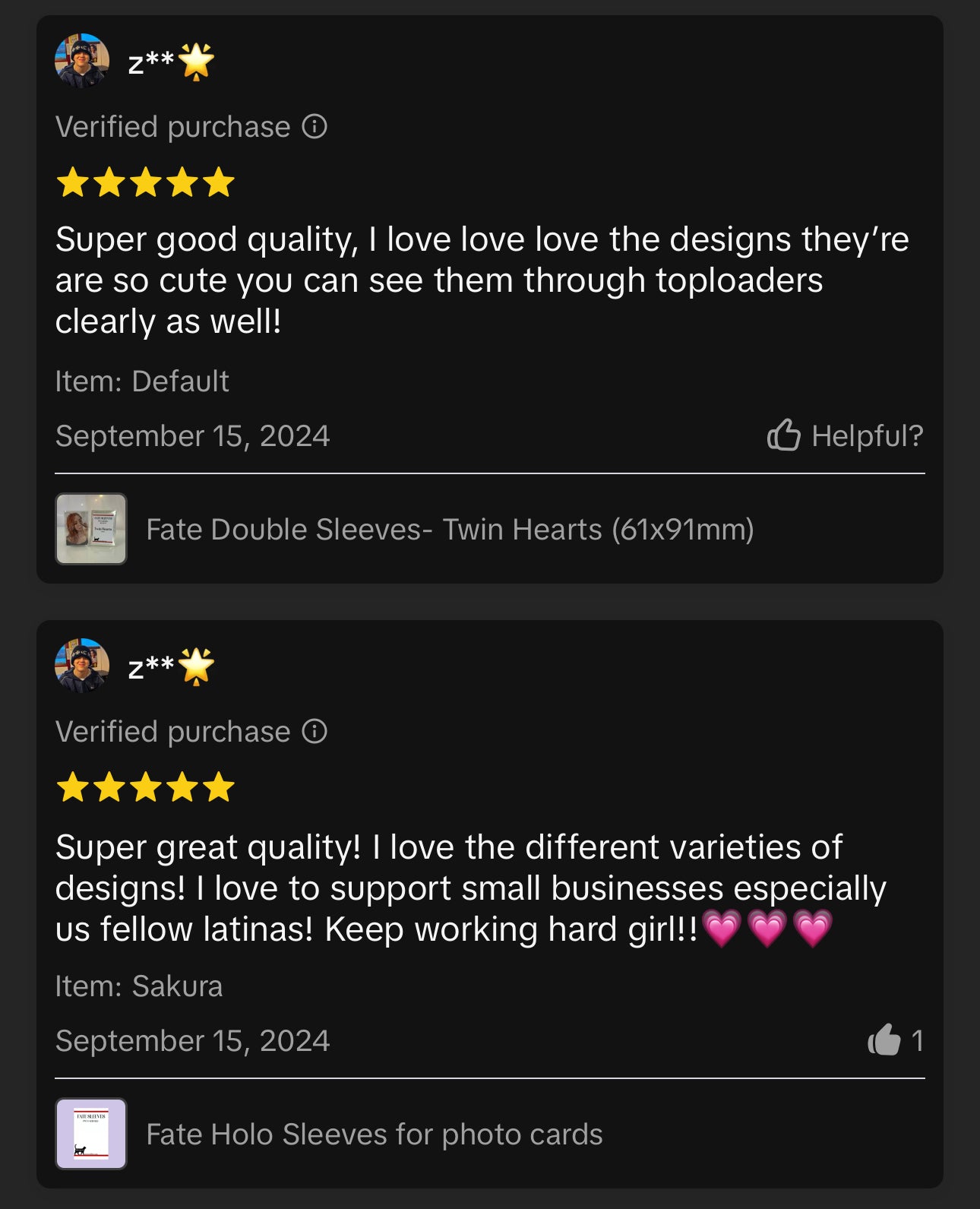Select the "Item: Sakura" variant label
Screen dimensions: 980x1209
(x=139, y=986)
